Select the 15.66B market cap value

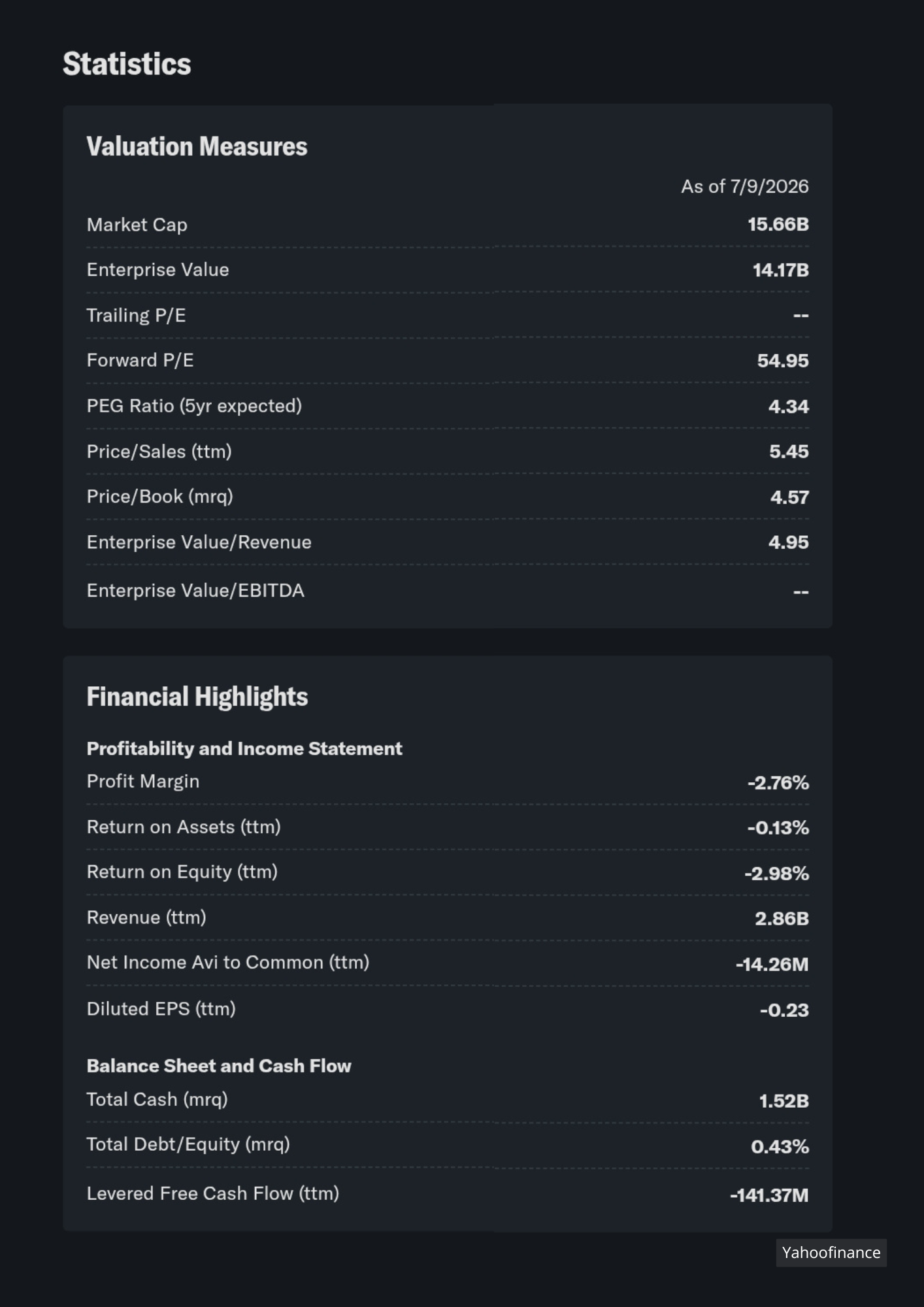(778, 224)
